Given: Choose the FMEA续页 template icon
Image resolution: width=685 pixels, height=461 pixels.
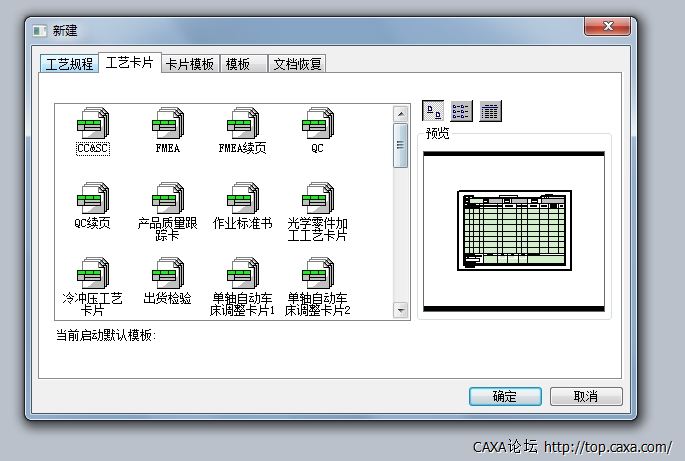Looking at the screenshot, I should click(x=243, y=123).
